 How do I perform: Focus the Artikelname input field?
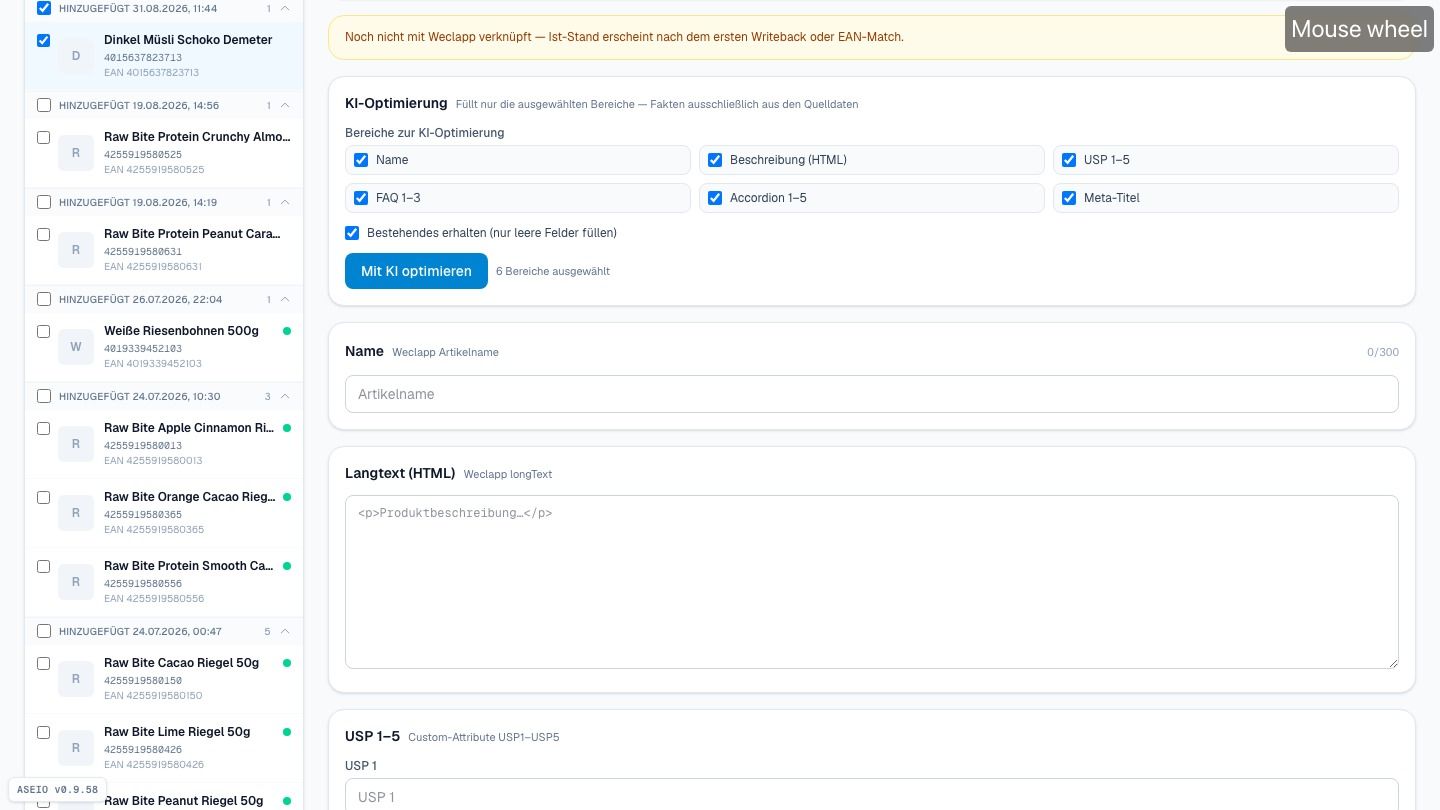871,394
